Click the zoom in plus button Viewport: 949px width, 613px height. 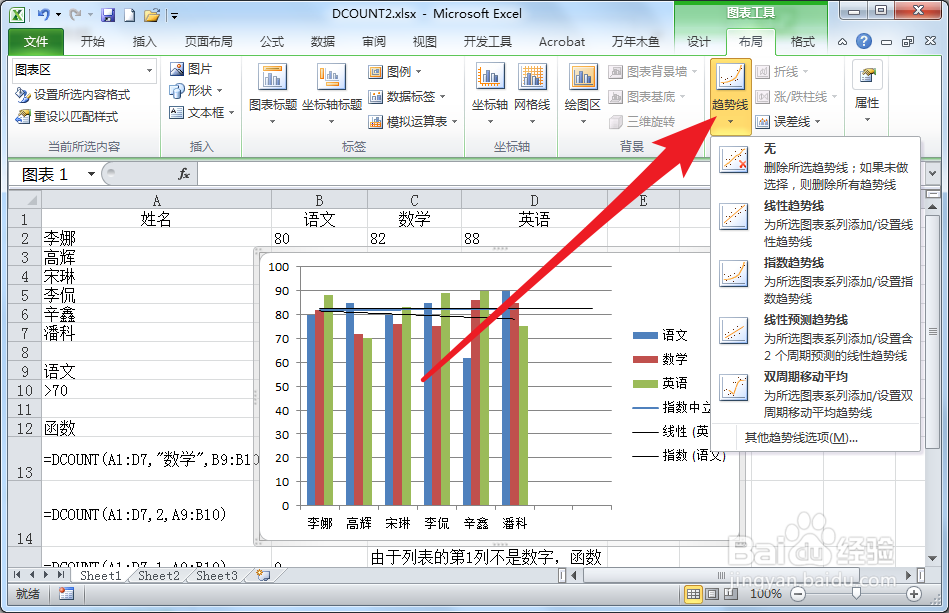click(914, 594)
